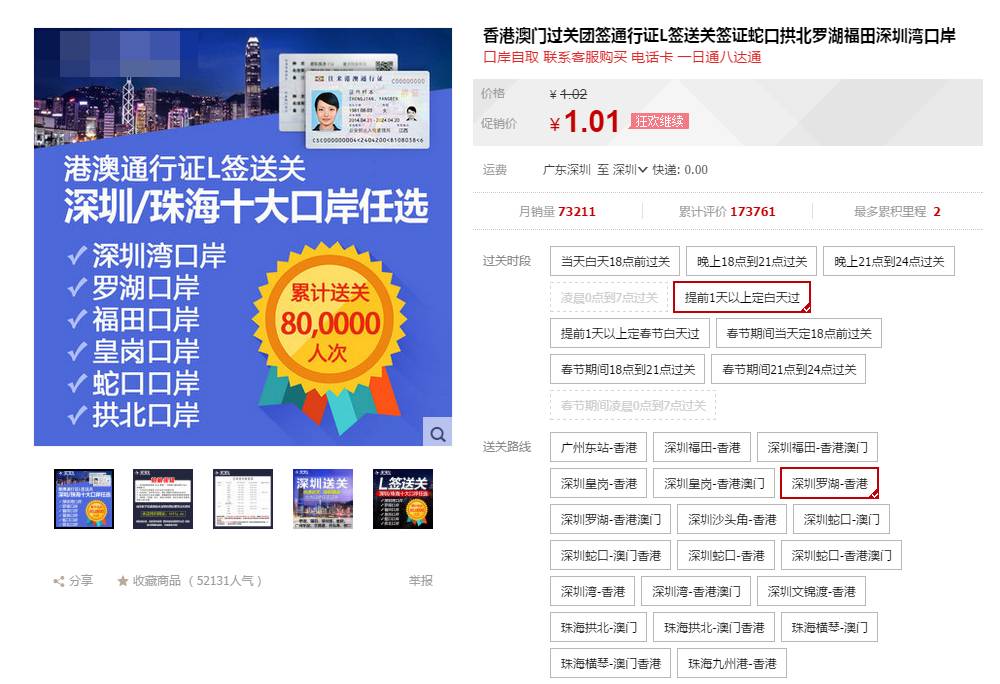Image resolution: width=1000 pixels, height=684 pixels.
Task: Open the first blue product thumbnail
Action: pos(84,499)
